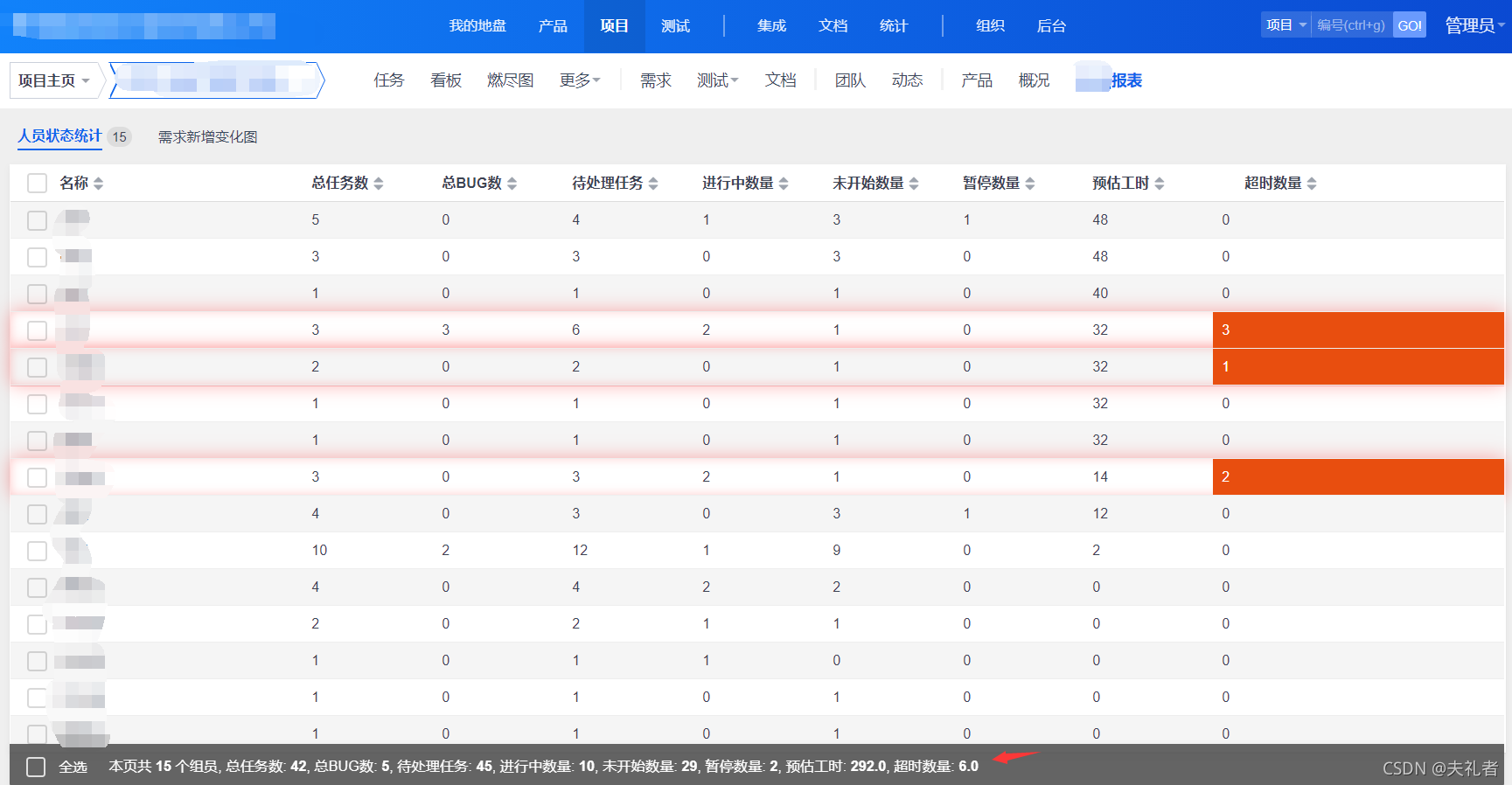Open the 管理员 user menu

pos(1475,25)
